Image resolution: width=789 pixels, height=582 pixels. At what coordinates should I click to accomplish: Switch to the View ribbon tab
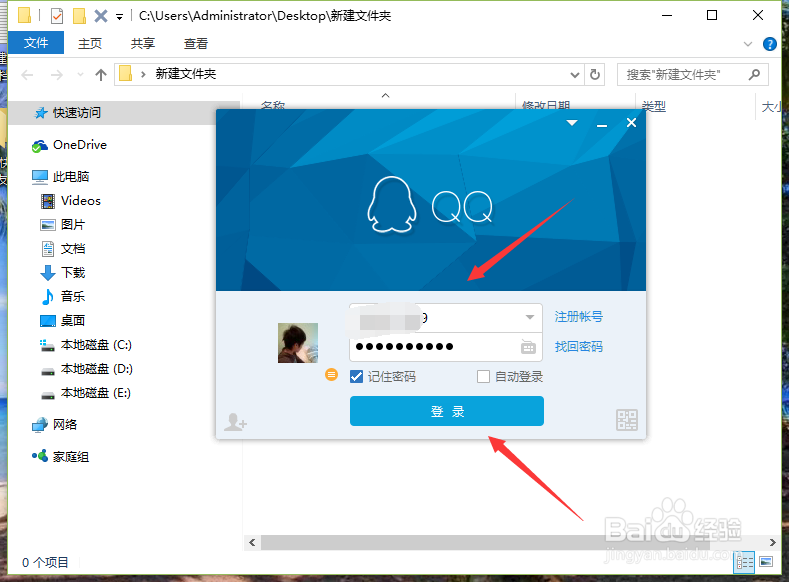pyautogui.click(x=196, y=44)
